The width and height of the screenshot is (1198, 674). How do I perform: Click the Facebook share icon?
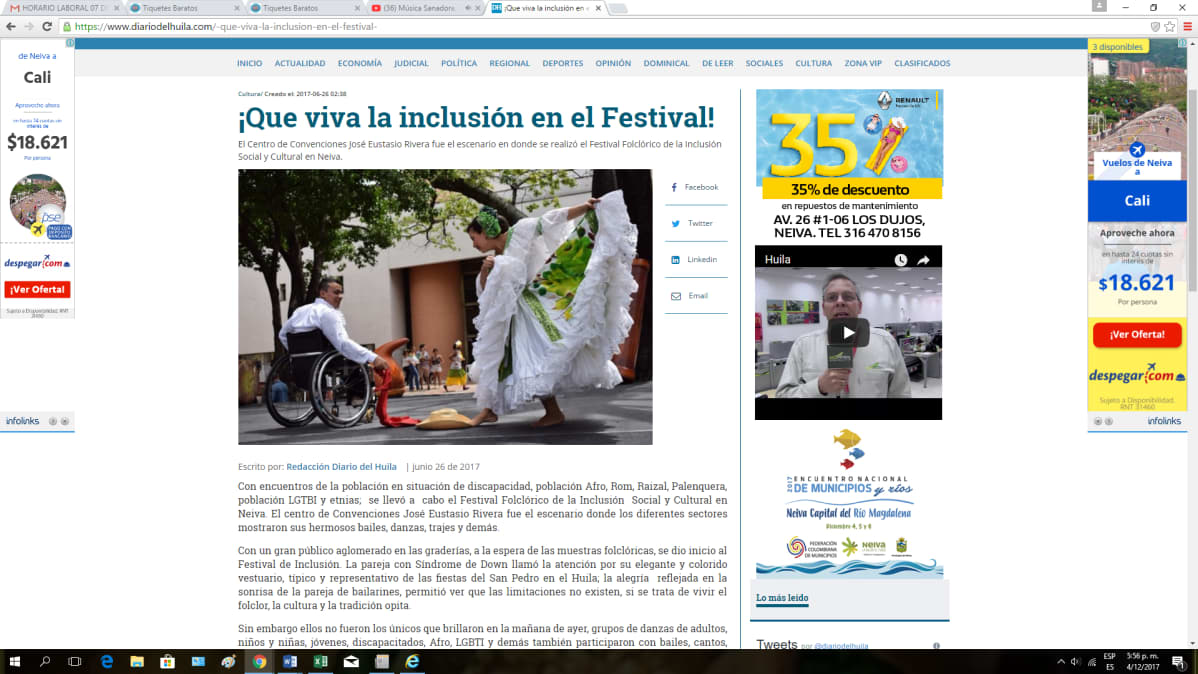coord(674,187)
